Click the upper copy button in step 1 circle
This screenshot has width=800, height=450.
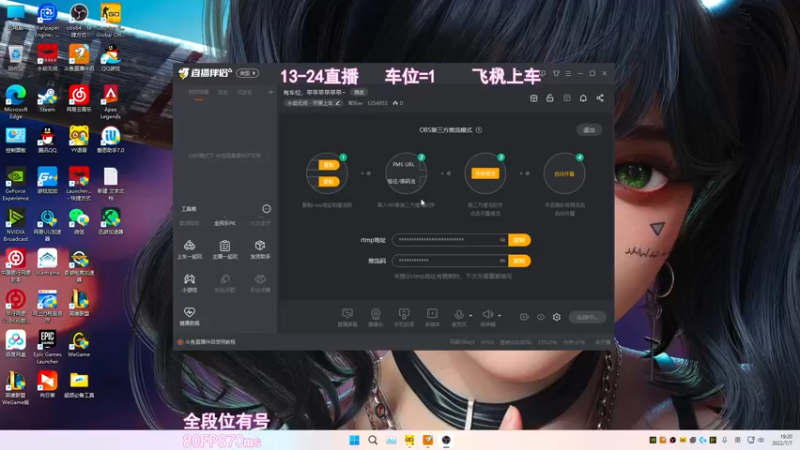tap(328, 165)
